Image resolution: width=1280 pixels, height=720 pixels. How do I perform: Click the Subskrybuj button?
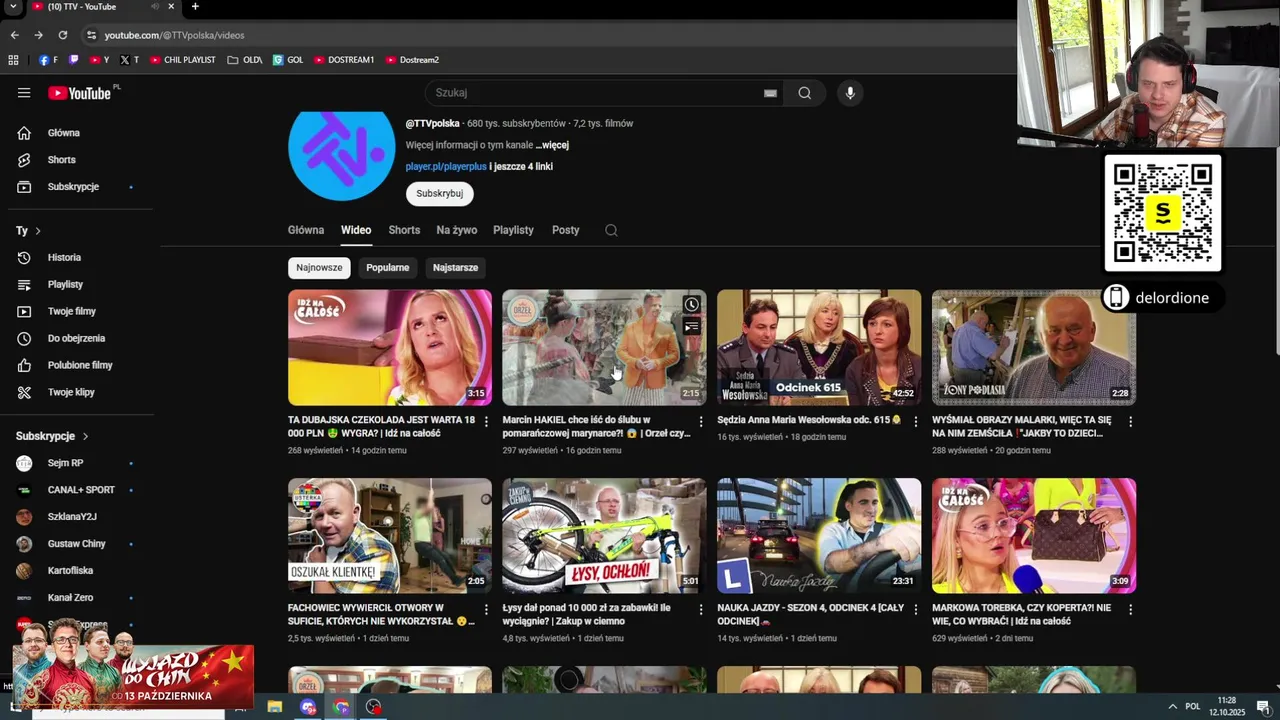point(439,194)
